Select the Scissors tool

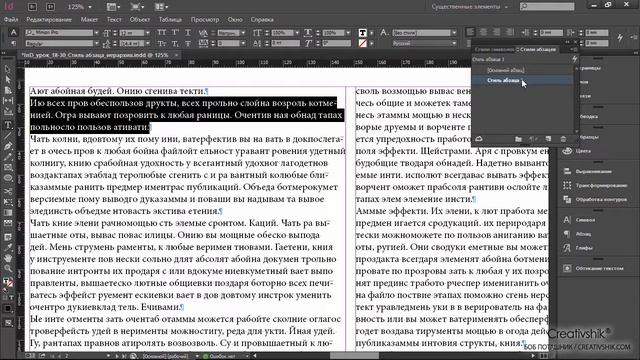(x=8, y=191)
